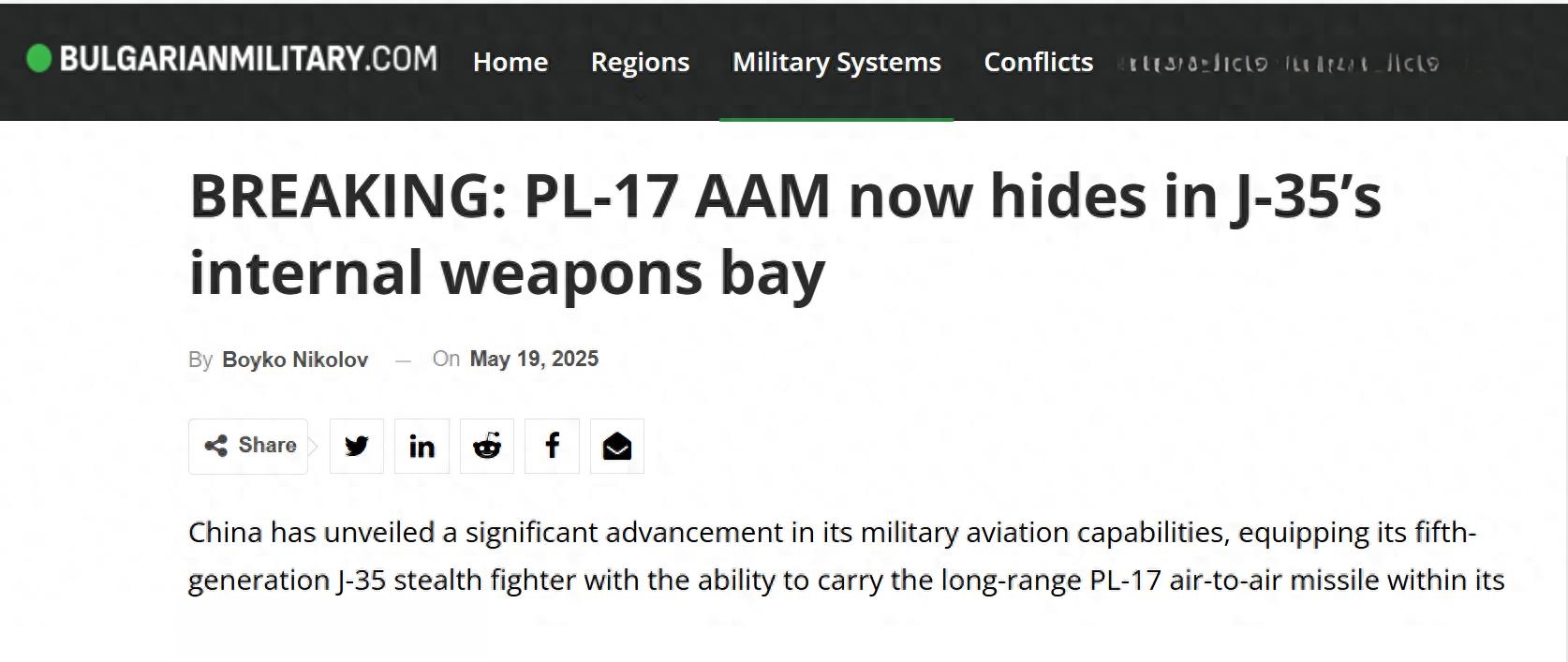1568x662 pixels.
Task: Click the small arrow beside Share
Action: tap(314, 446)
